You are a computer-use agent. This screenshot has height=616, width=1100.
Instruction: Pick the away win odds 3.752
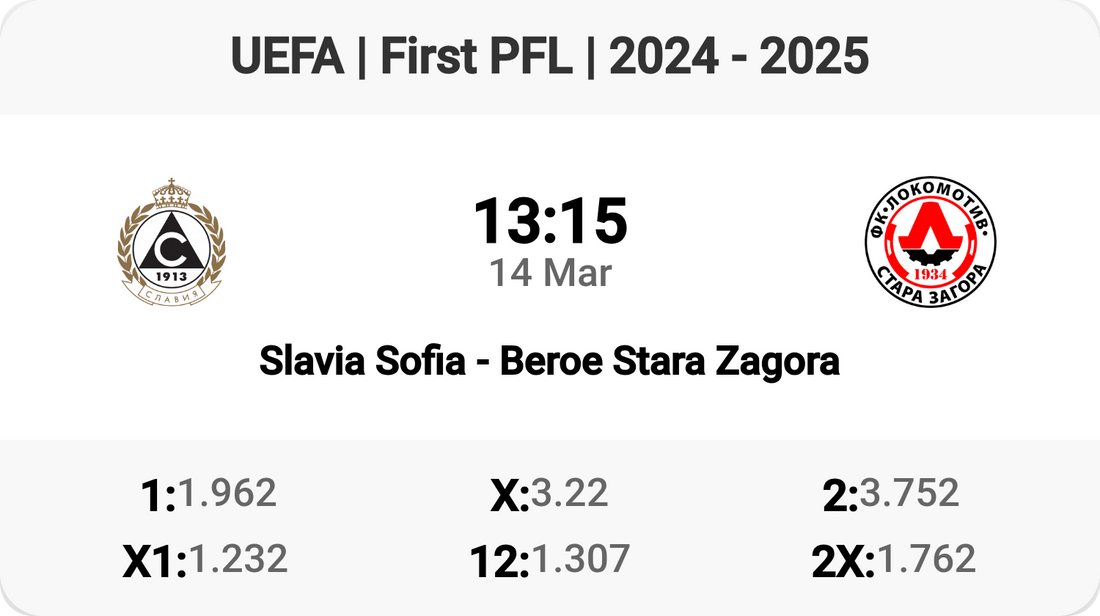[x=909, y=493]
